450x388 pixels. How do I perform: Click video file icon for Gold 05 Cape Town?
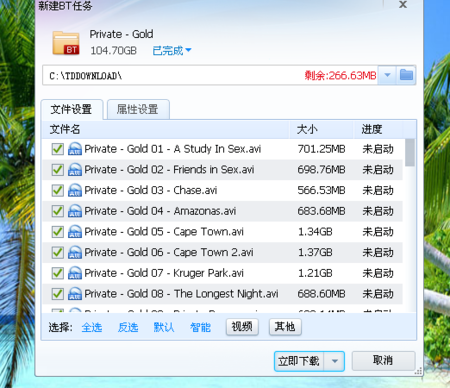[x=75, y=231]
